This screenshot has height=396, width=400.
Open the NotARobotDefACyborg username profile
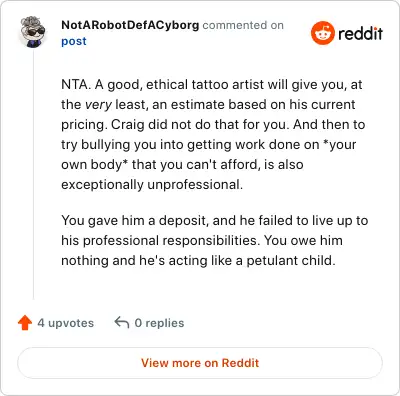130,25
